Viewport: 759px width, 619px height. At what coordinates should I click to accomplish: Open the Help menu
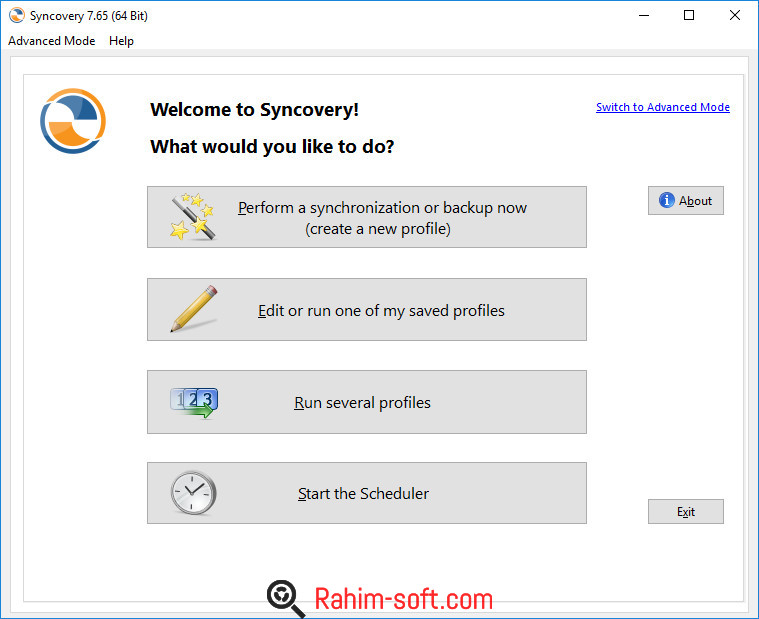coord(121,41)
